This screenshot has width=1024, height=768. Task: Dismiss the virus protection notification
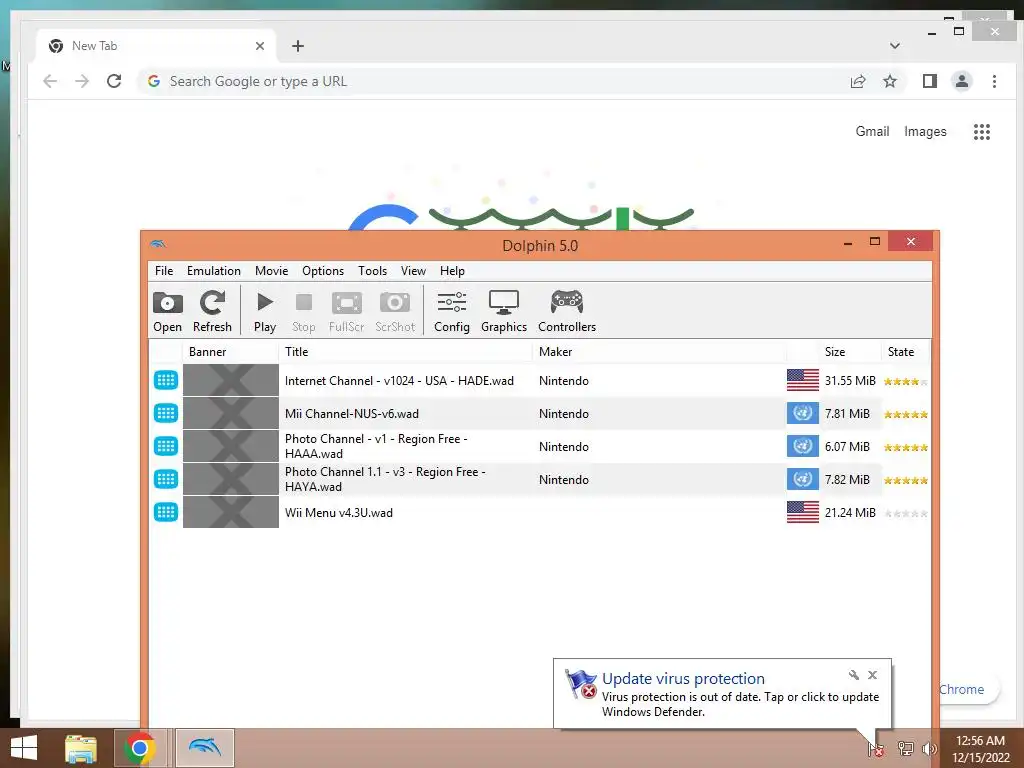coord(872,675)
